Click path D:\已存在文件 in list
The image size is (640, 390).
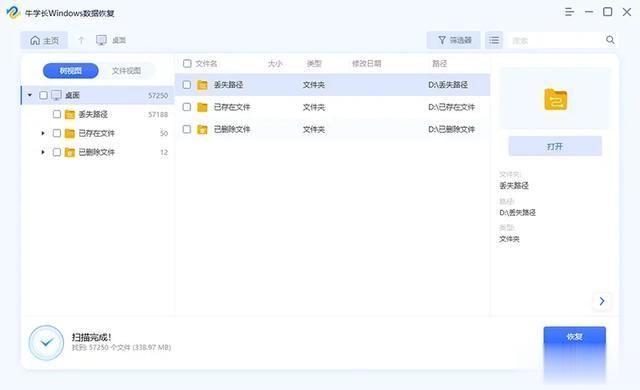pyautogui.click(x=451, y=107)
